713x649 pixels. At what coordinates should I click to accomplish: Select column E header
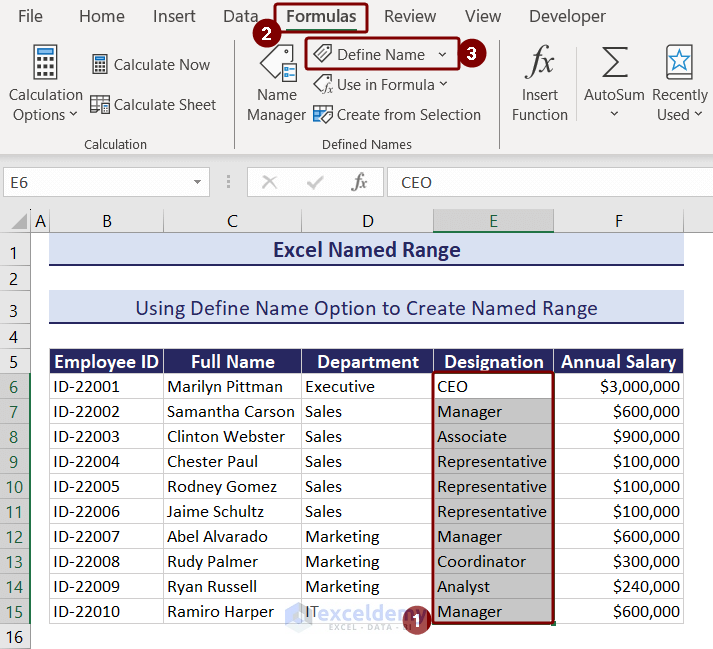tap(493, 221)
